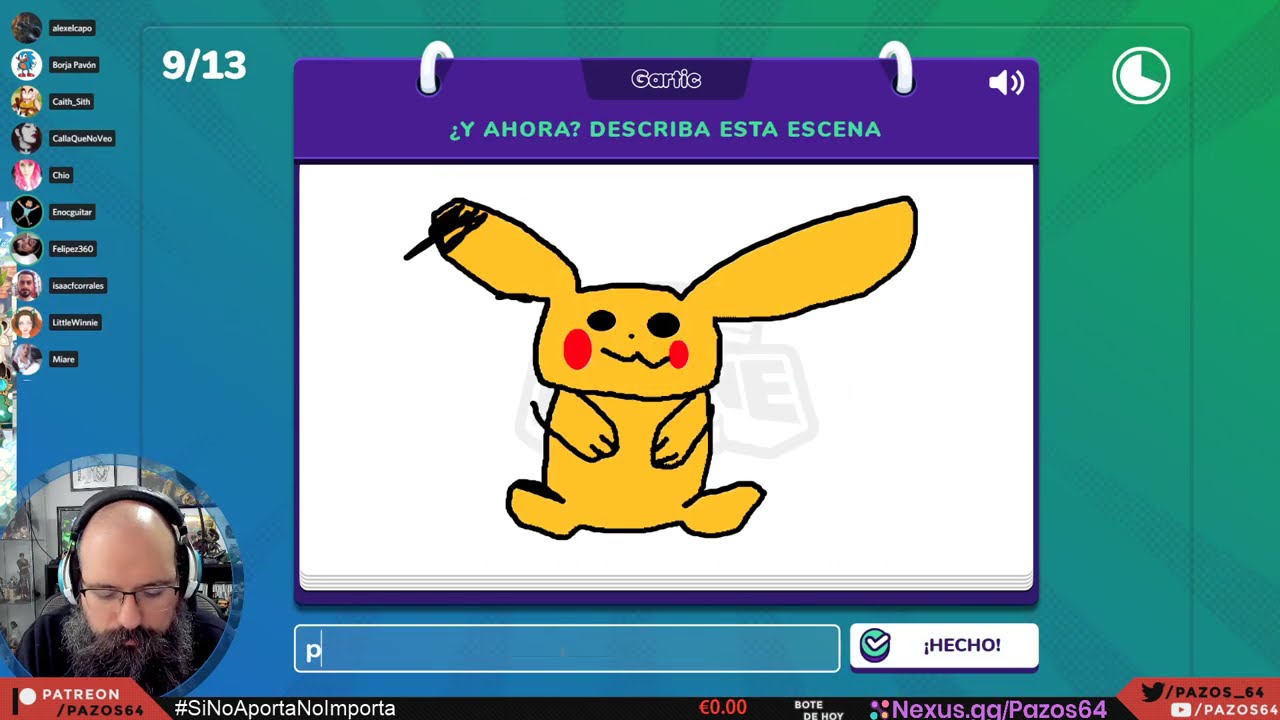Select player name Chio

(x=61, y=175)
